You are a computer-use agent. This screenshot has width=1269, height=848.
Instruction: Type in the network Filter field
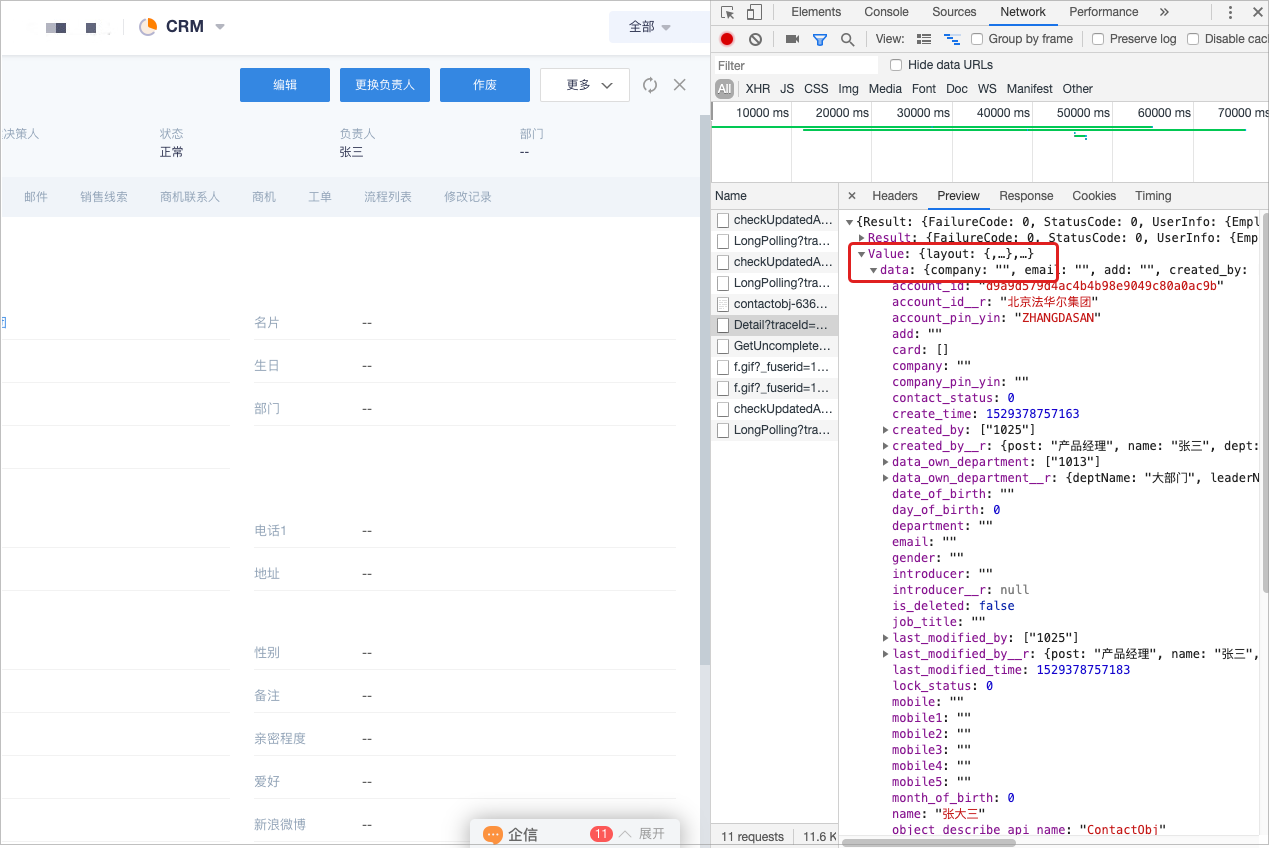coord(795,65)
